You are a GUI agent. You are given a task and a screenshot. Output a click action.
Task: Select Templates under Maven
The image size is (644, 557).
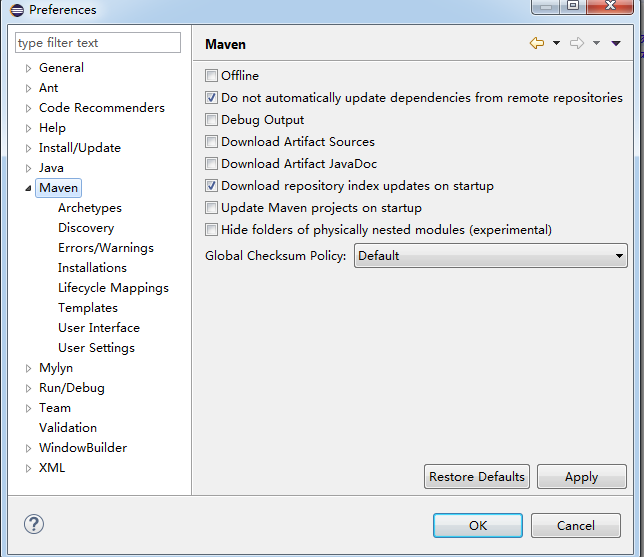click(x=88, y=308)
